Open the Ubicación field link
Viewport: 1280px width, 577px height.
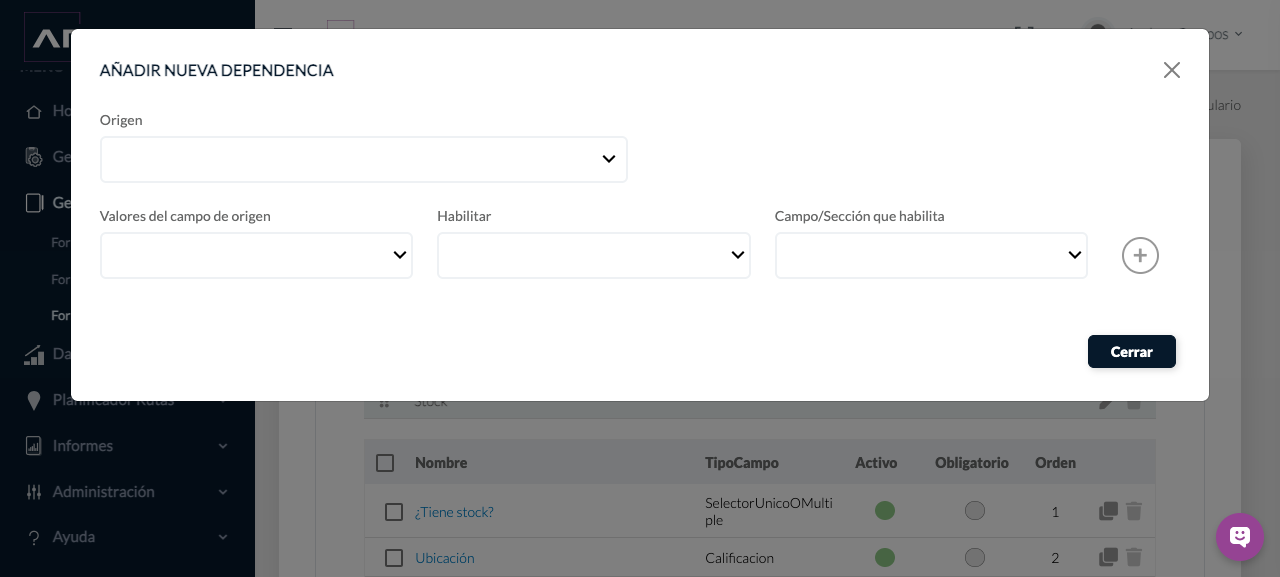445,558
